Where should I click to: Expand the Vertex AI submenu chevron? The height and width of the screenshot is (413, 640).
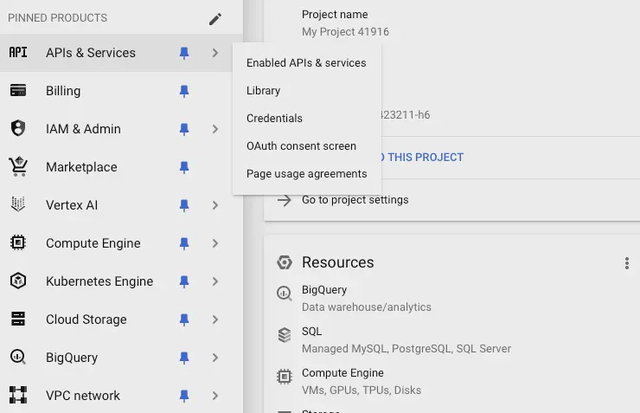click(215, 205)
